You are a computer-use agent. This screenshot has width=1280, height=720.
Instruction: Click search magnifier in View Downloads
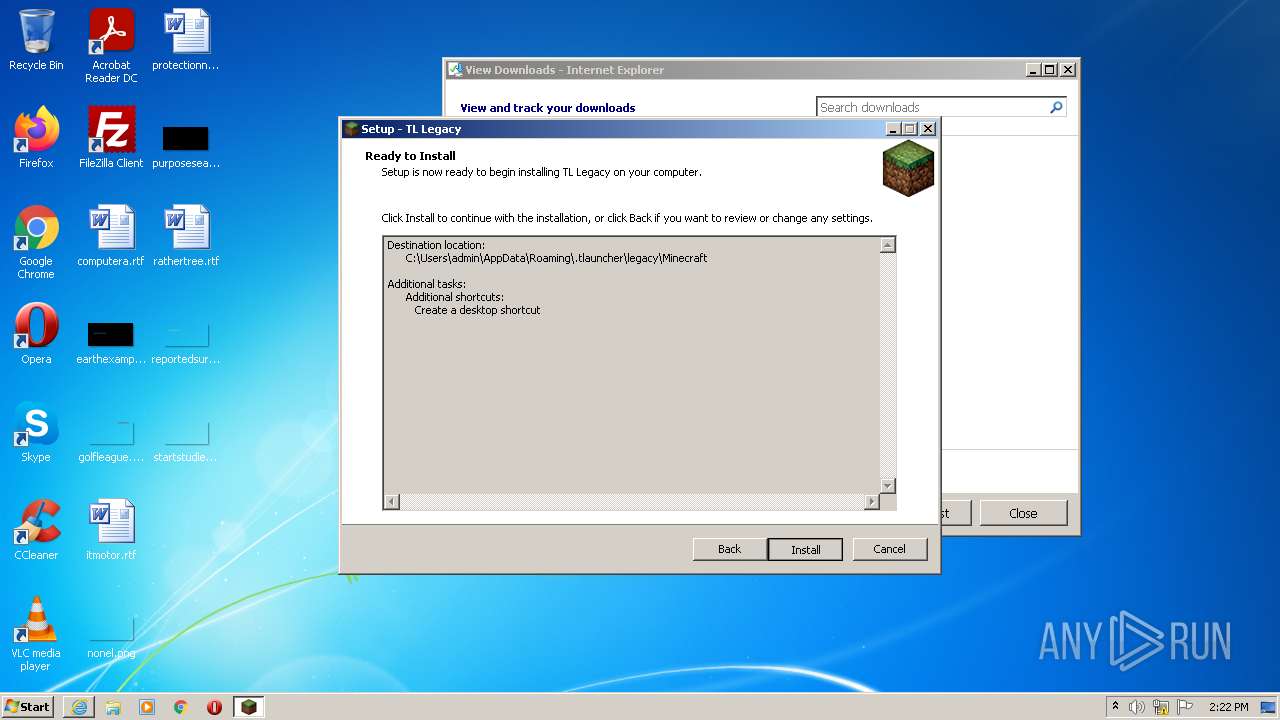tap(1056, 107)
